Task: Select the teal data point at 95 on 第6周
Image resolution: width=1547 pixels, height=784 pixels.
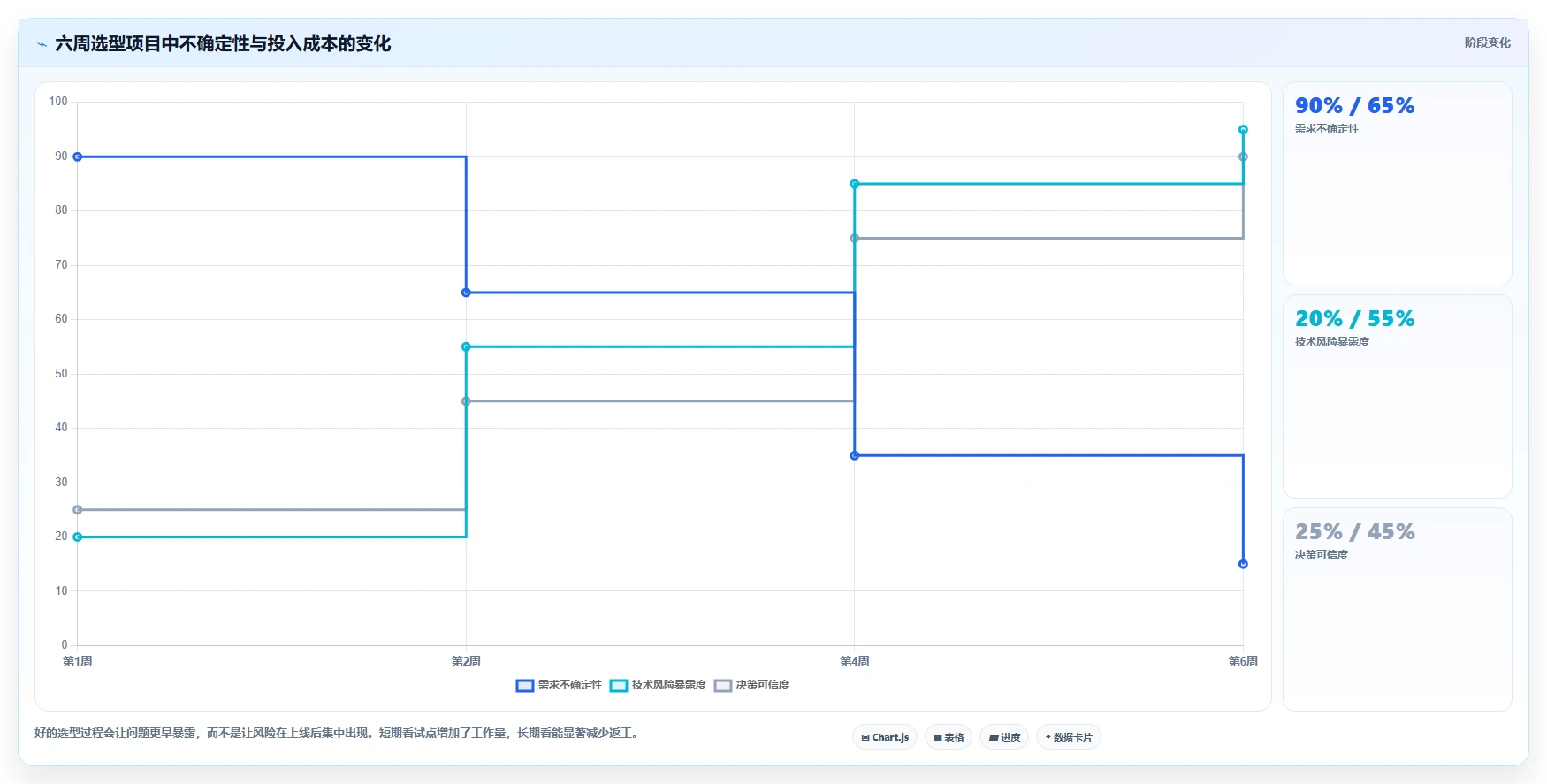Action: click(1243, 130)
